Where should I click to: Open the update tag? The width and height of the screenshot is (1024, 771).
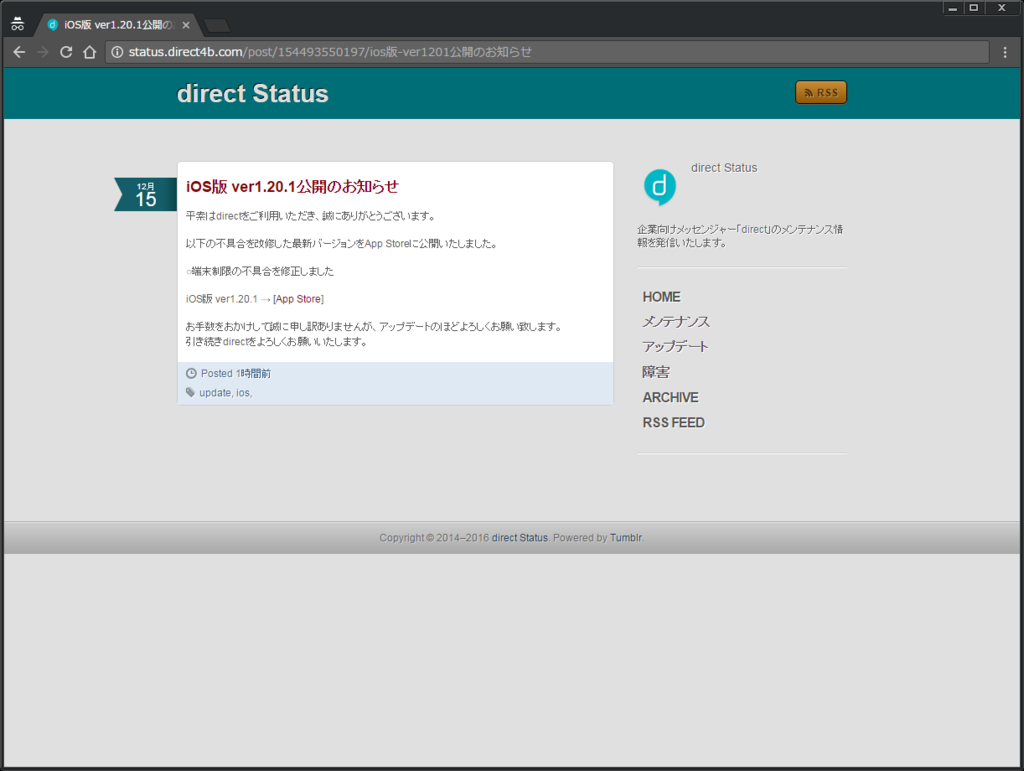[x=215, y=392]
